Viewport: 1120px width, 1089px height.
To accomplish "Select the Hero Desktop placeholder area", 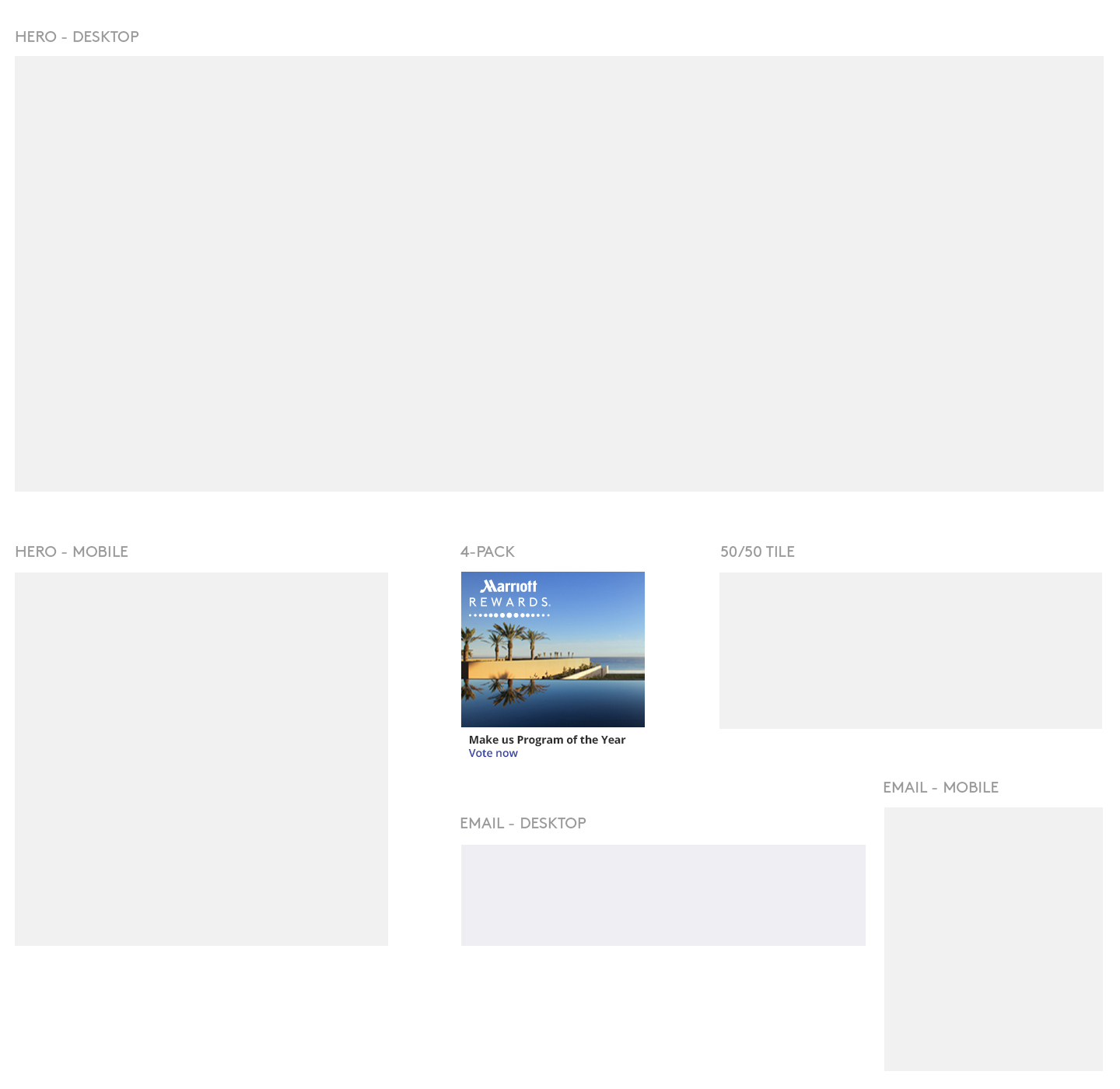I will click(x=558, y=274).
